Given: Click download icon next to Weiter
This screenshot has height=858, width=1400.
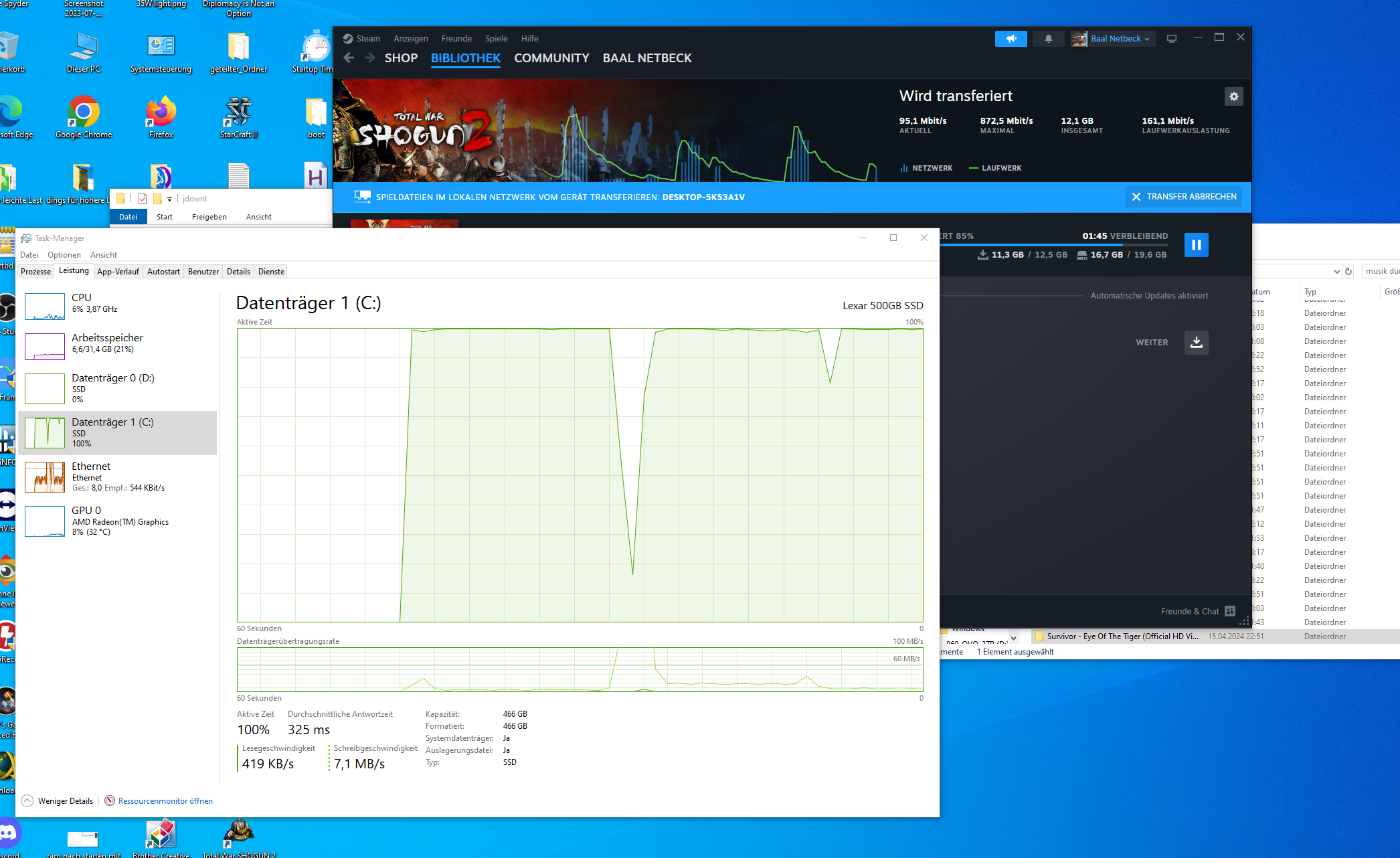Looking at the screenshot, I should (1196, 342).
